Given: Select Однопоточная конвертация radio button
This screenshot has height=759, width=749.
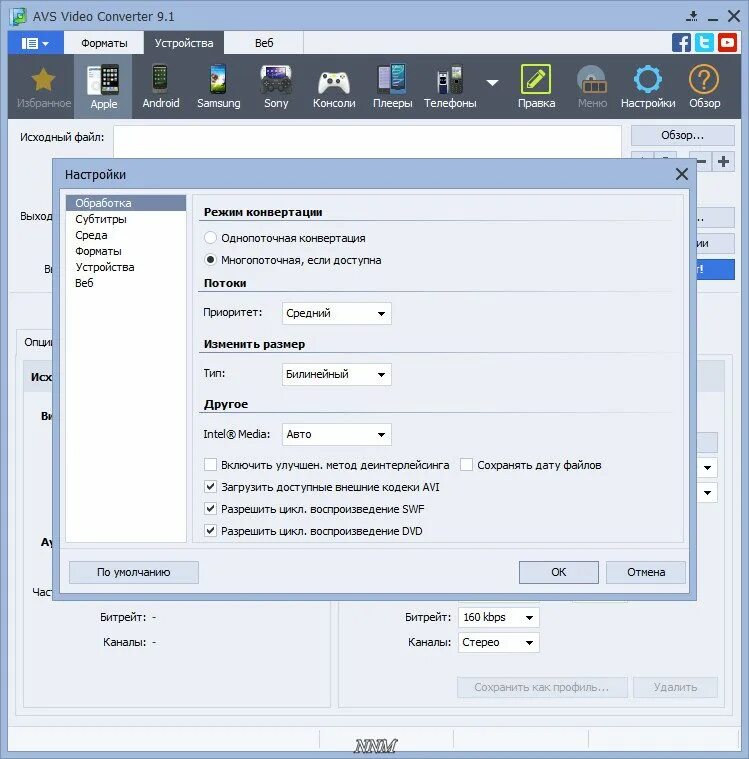Looking at the screenshot, I should coord(210,238).
